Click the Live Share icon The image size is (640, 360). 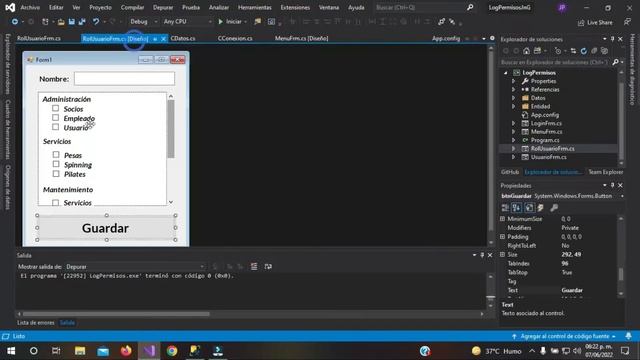(595, 22)
